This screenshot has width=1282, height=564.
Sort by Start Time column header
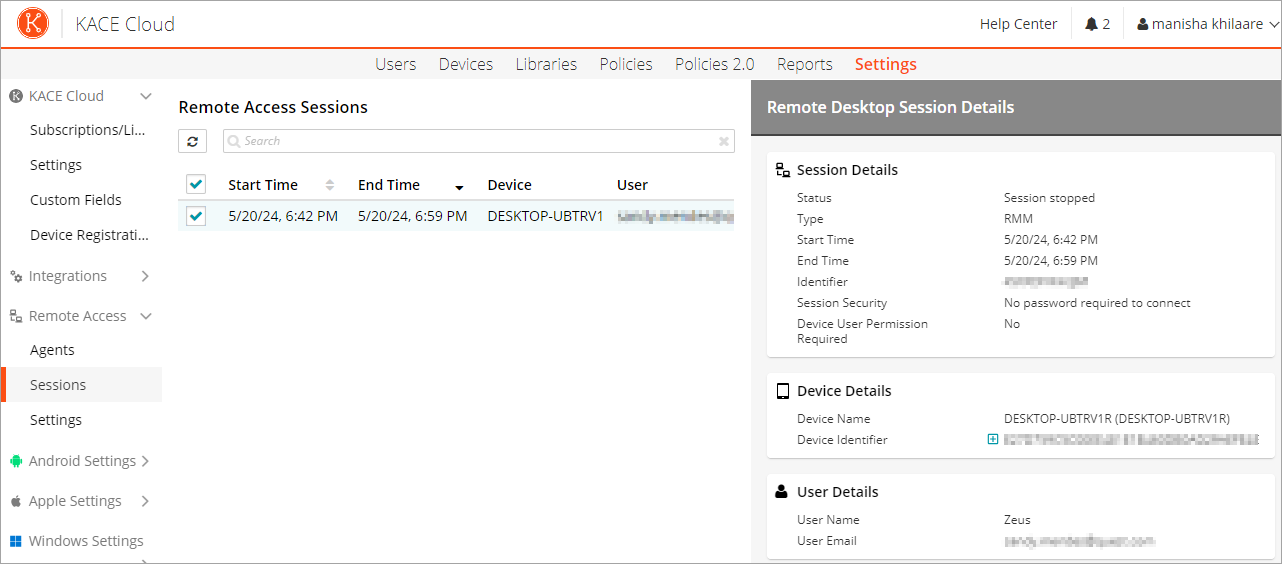pyautogui.click(x=263, y=185)
